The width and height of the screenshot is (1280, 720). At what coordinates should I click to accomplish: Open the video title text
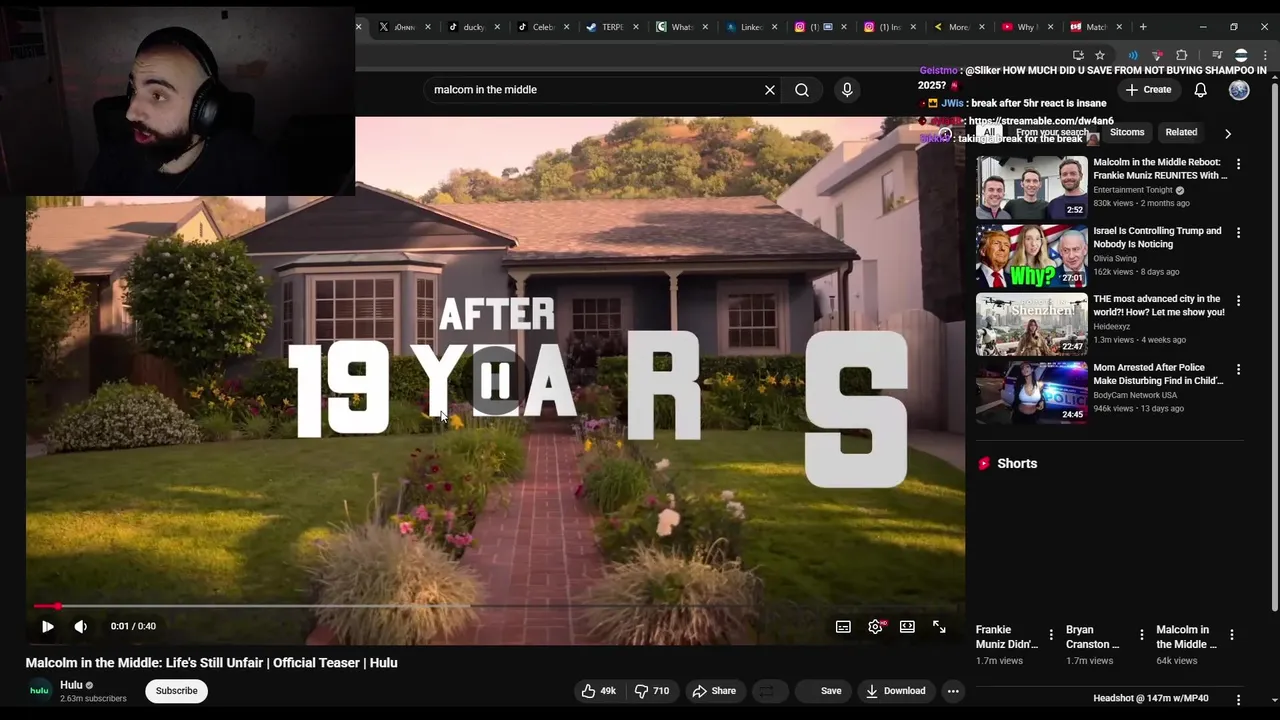(x=212, y=663)
